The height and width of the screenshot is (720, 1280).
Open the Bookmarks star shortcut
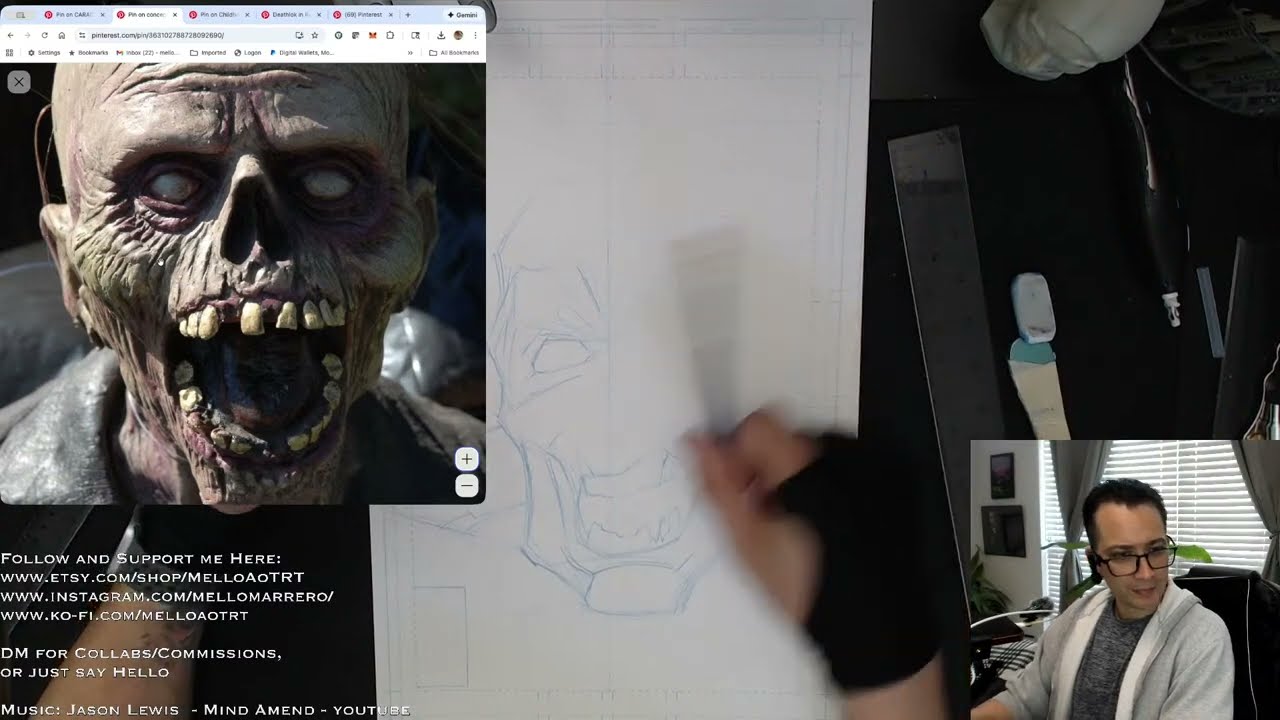(88, 52)
